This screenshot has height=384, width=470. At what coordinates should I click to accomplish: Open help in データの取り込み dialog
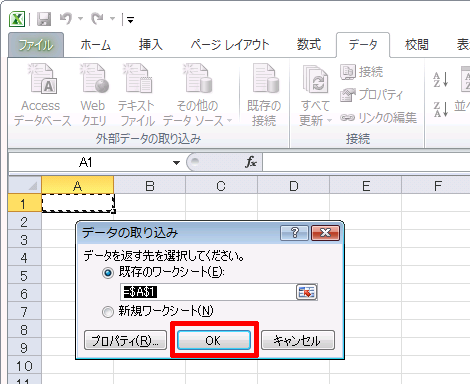[294, 233]
